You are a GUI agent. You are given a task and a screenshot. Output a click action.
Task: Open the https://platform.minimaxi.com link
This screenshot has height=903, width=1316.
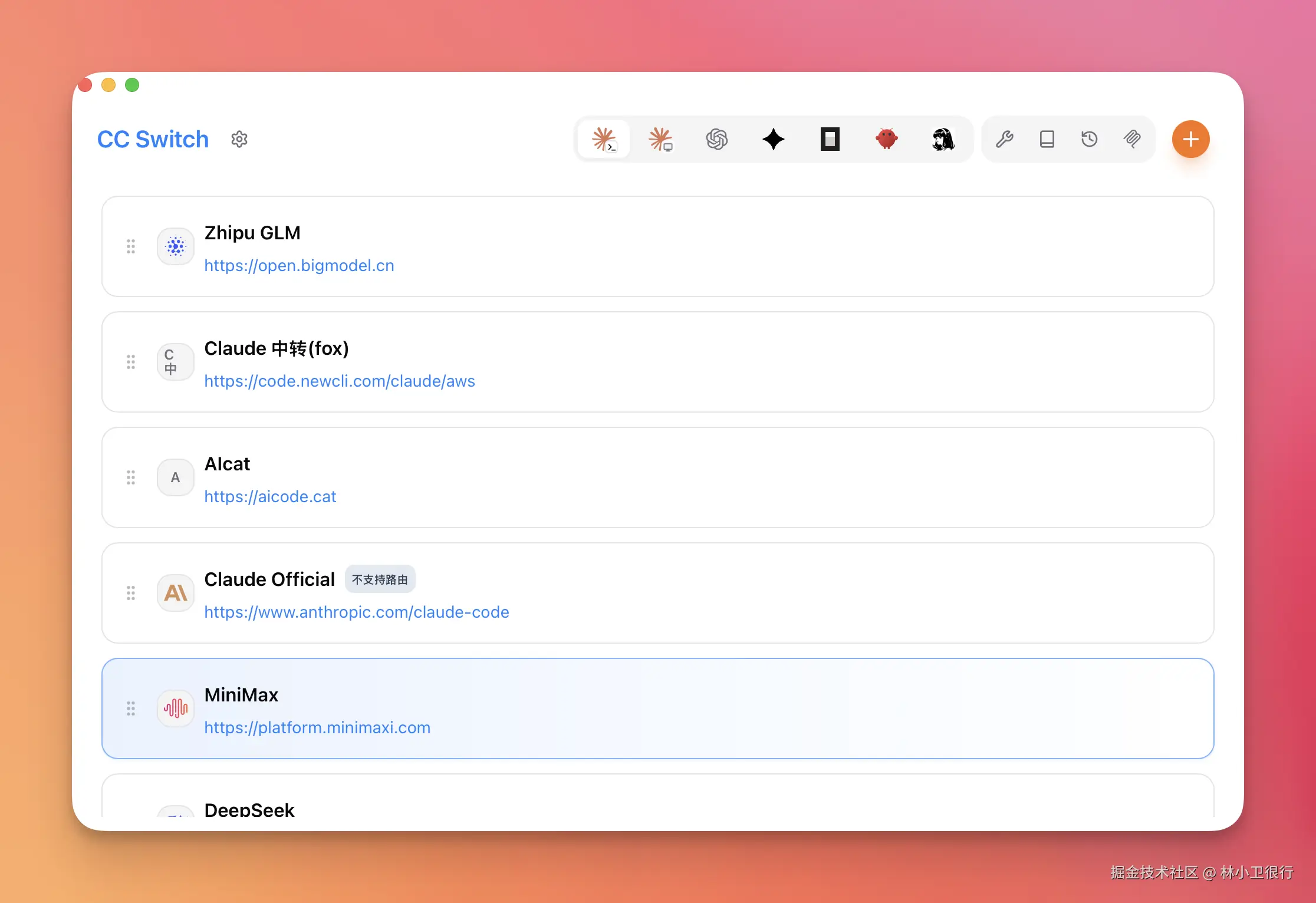point(317,728)
